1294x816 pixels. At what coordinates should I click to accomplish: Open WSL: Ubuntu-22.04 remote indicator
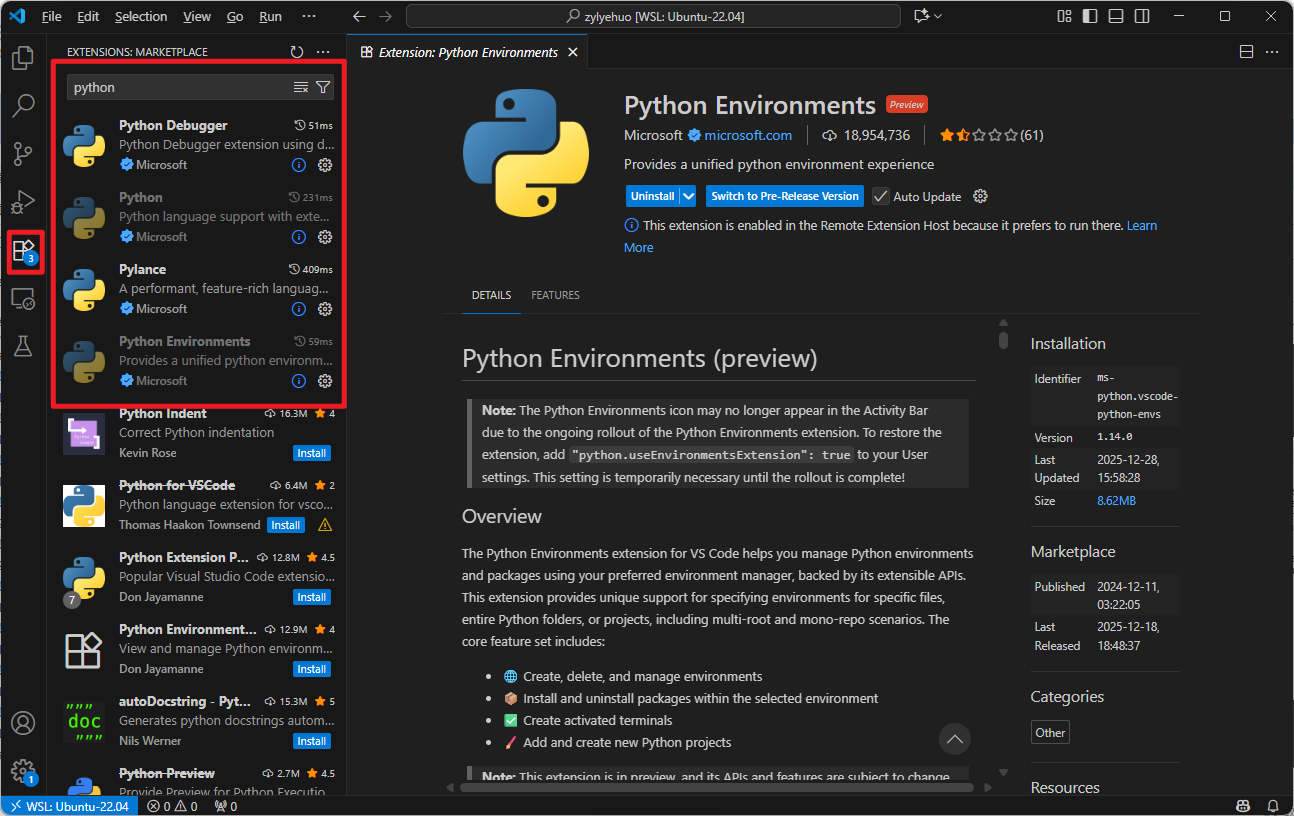(69, 806)
